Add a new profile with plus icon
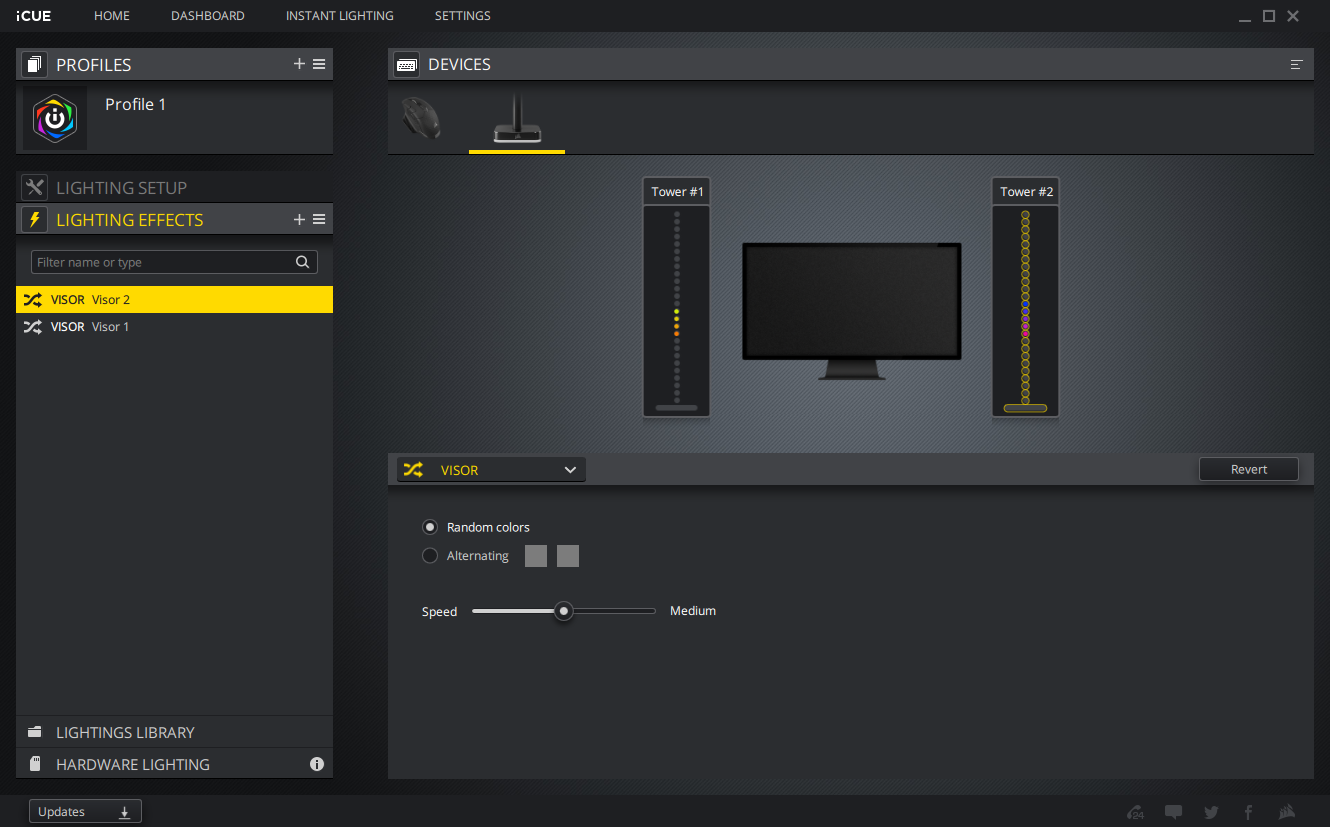The width and height of the screenshot is (1330, 827). pos(299,64)
